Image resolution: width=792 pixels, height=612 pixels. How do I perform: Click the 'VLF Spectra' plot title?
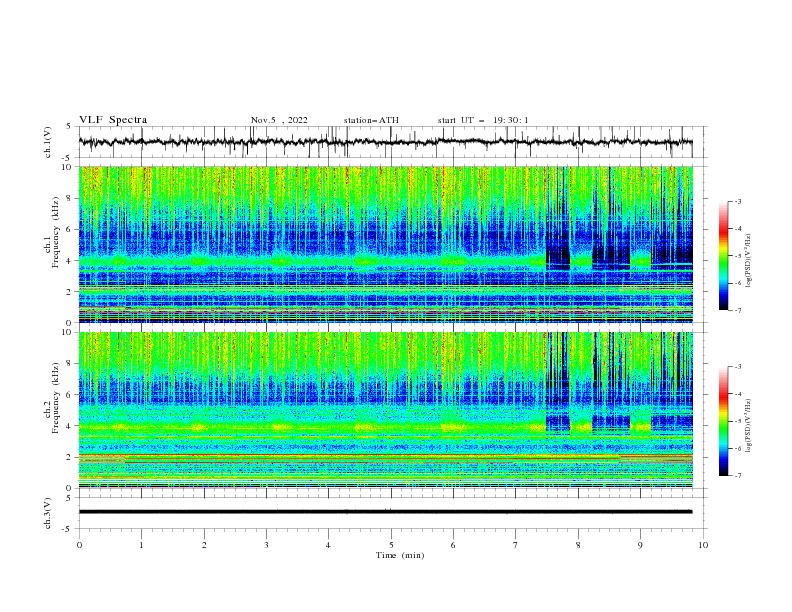113,120
